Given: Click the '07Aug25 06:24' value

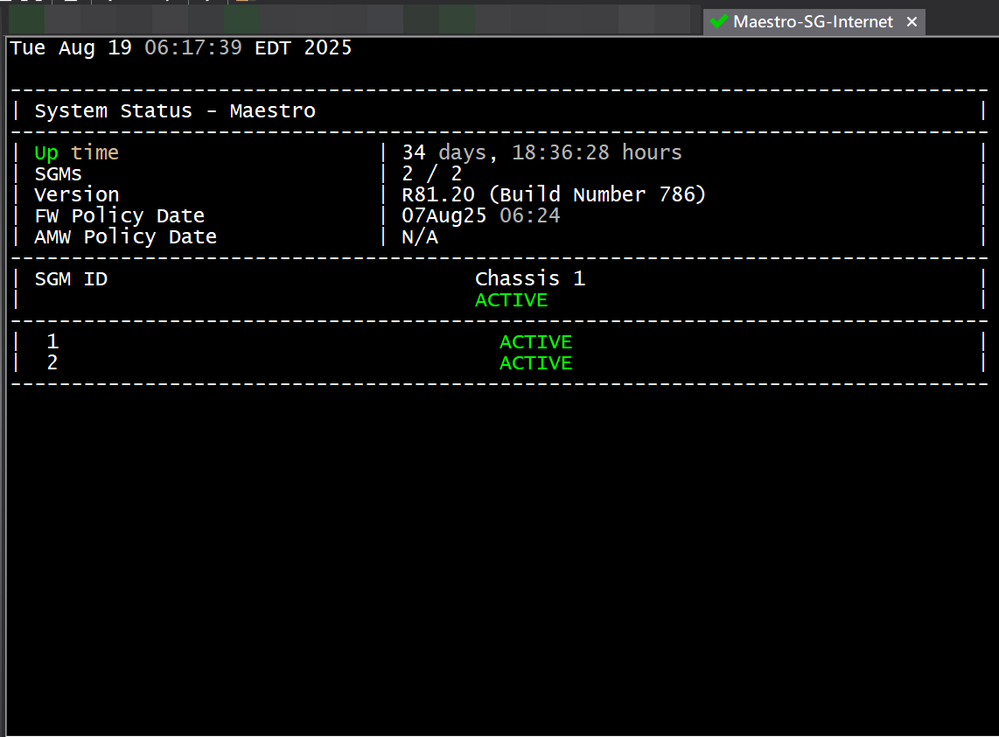Looking at the screenshot, I should [481, 216].
